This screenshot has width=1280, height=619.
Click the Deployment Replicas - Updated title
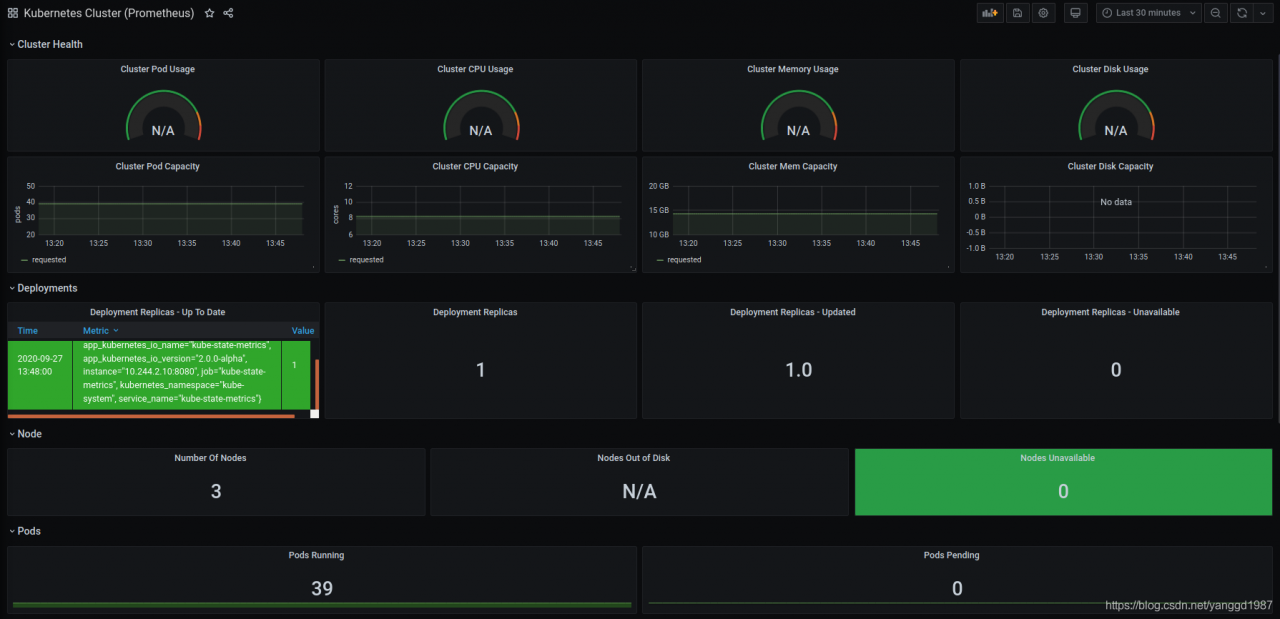point(793,312)
